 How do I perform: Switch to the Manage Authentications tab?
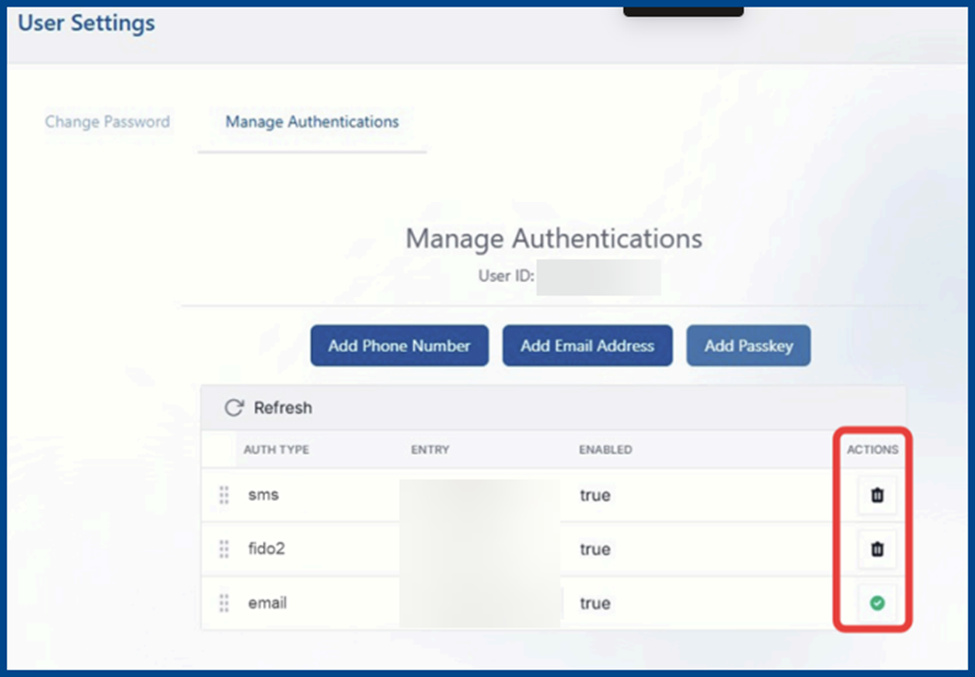click(x=312, y=122)
